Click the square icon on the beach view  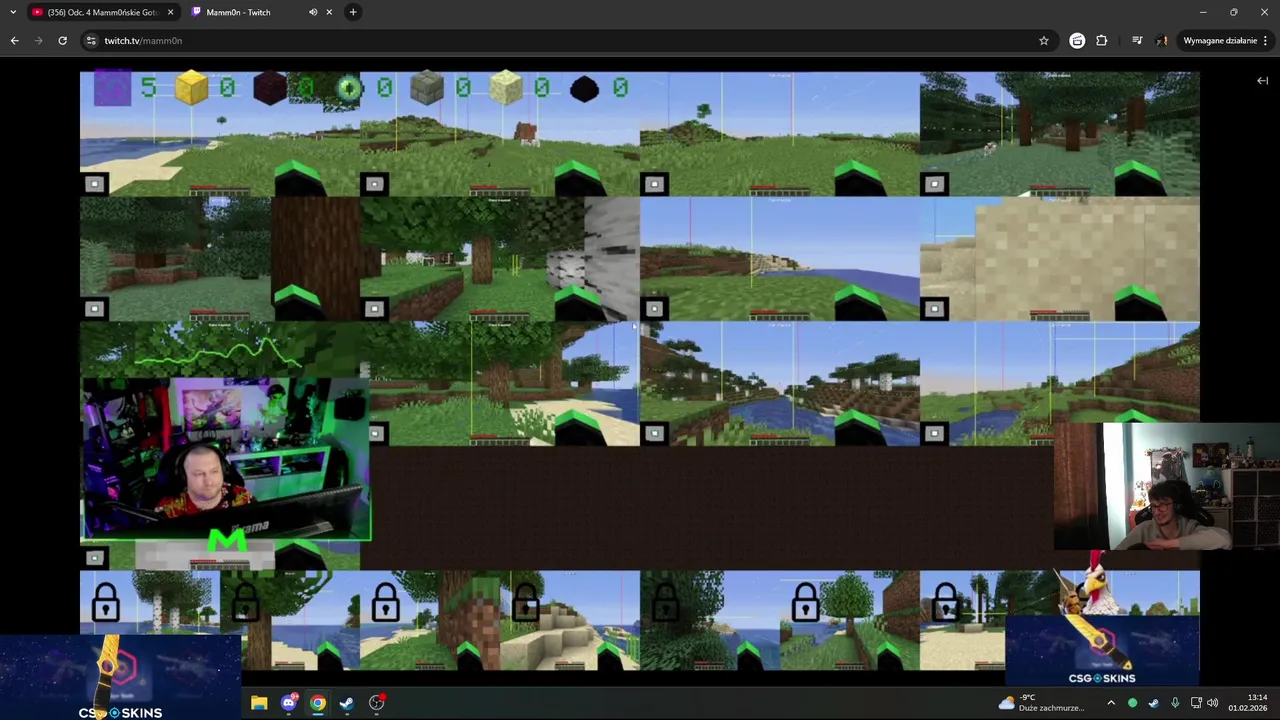pos(94,184)
